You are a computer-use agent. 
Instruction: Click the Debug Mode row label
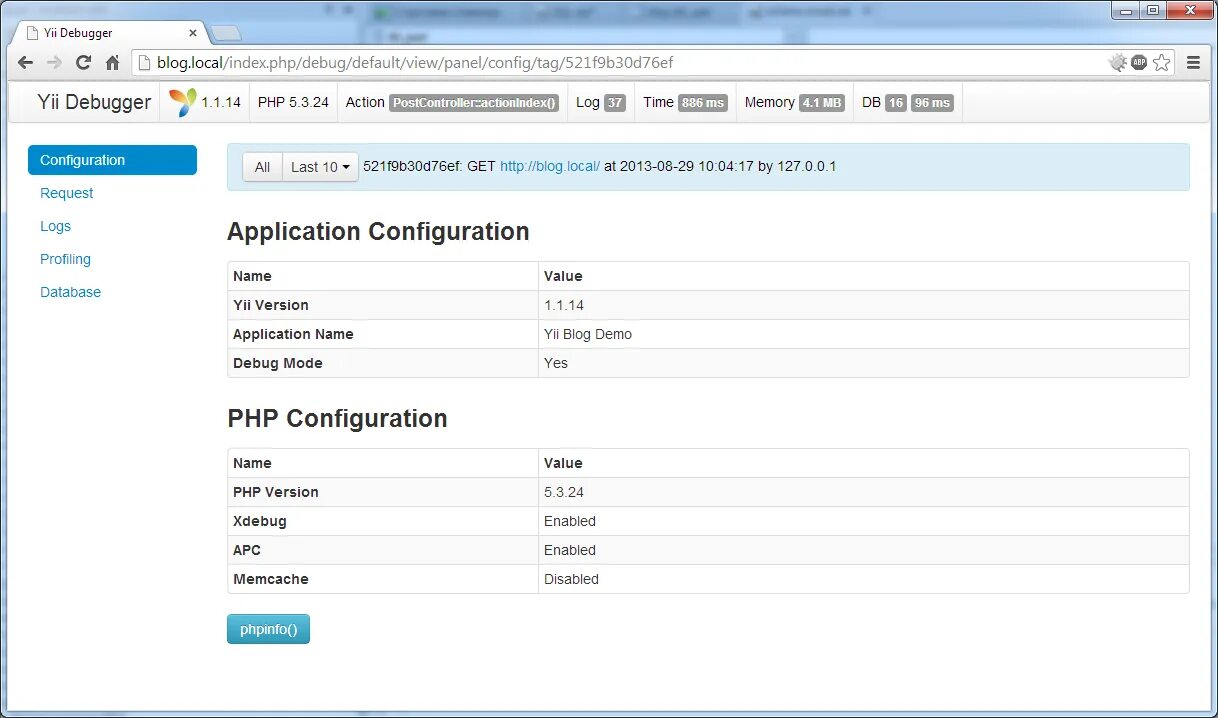coord(278,363)
